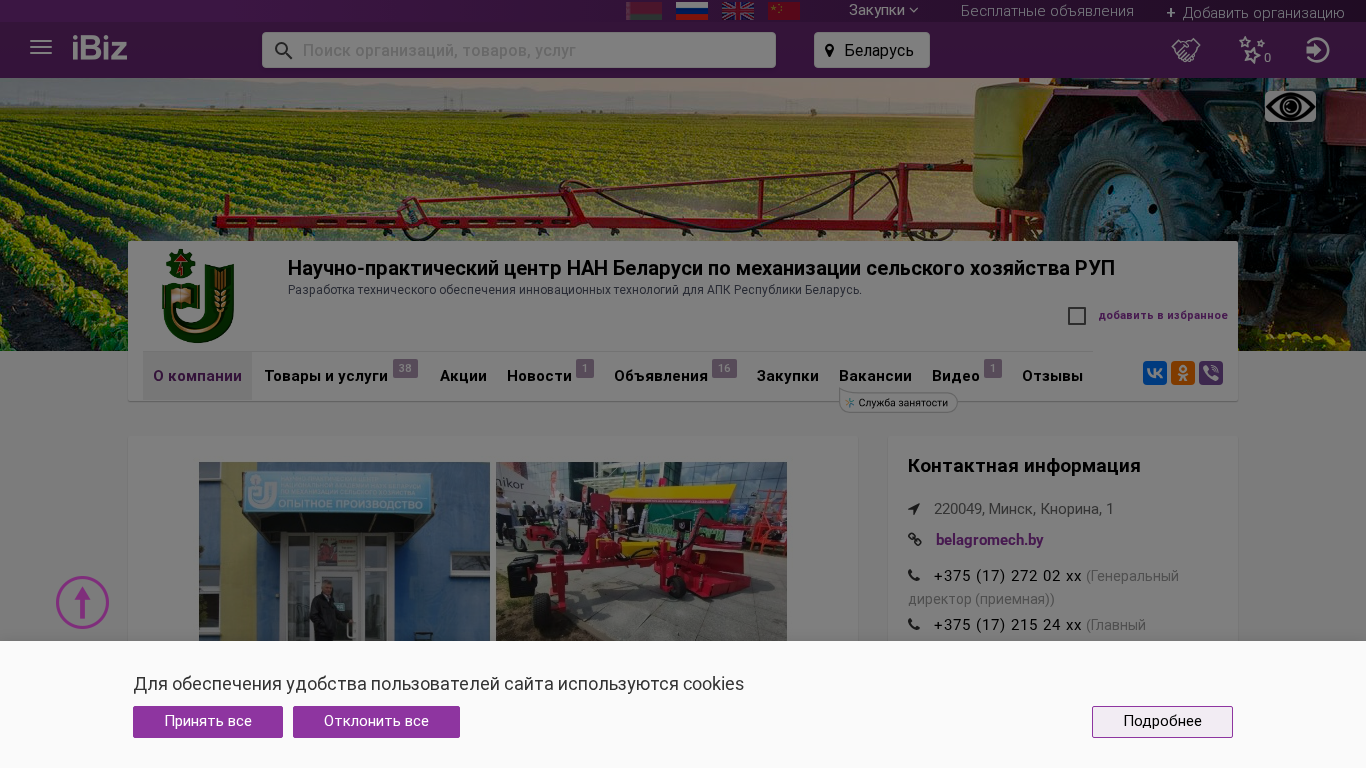This screenshot has width=1366, height=768.
Task: Open cookie details Подробнее button
Action: pos(1162,722)
